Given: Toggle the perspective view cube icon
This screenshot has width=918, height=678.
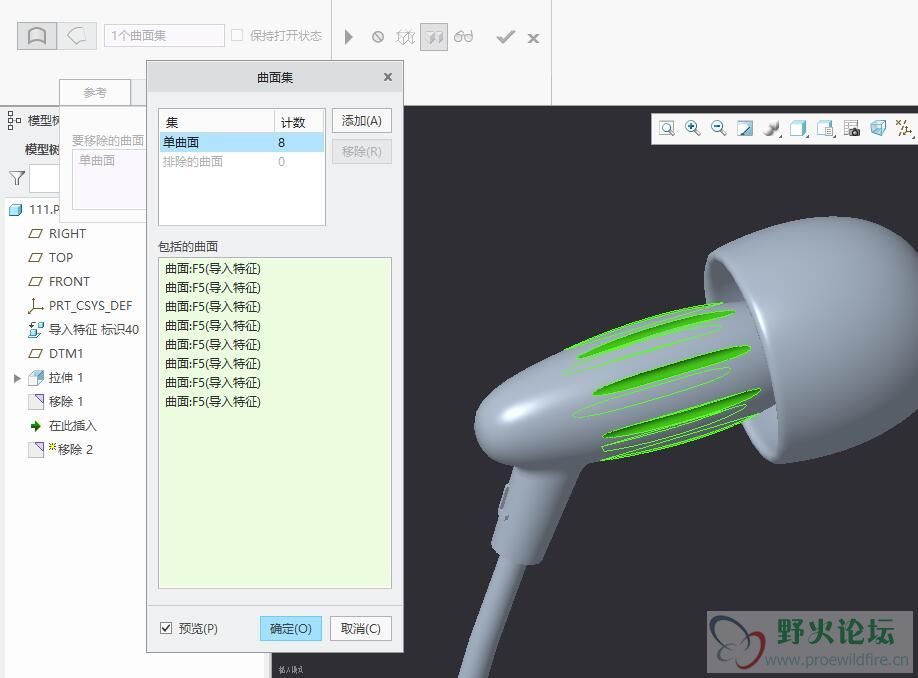Looking at the screenshot, I should pyautogui.click(x=878, y=128).
